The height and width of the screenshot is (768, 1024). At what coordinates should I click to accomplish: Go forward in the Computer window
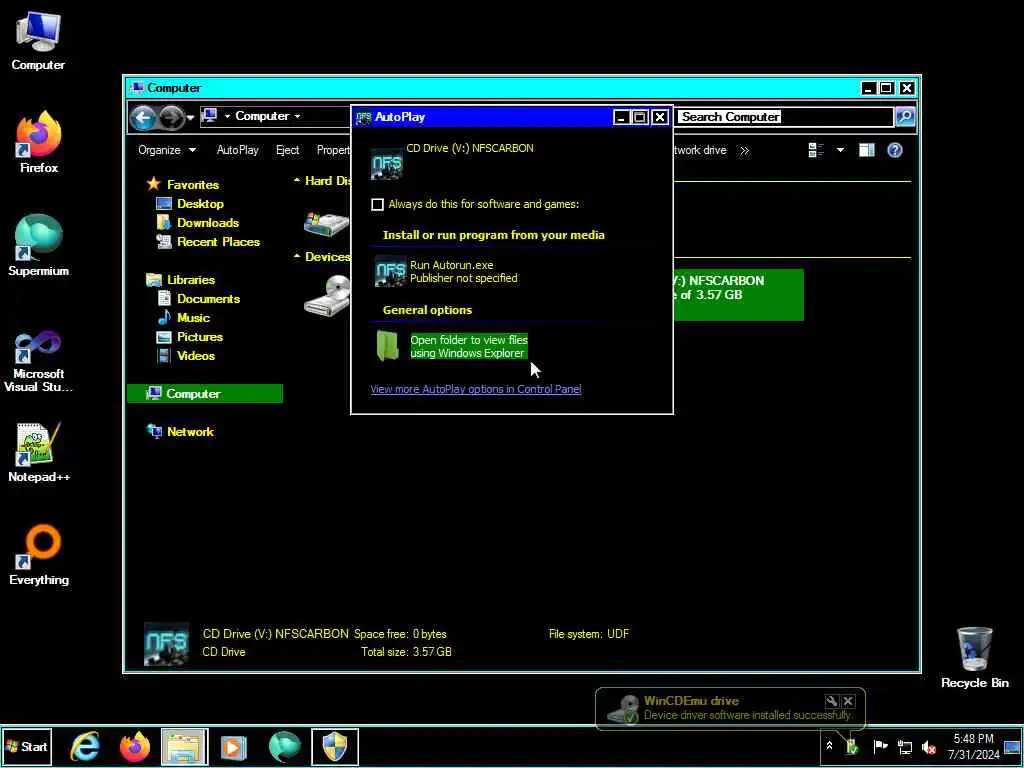point(171,118)
